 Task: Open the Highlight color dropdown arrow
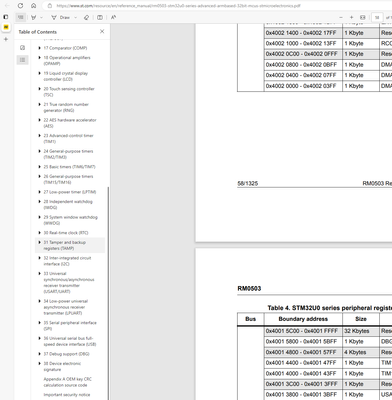click(41, 17)
